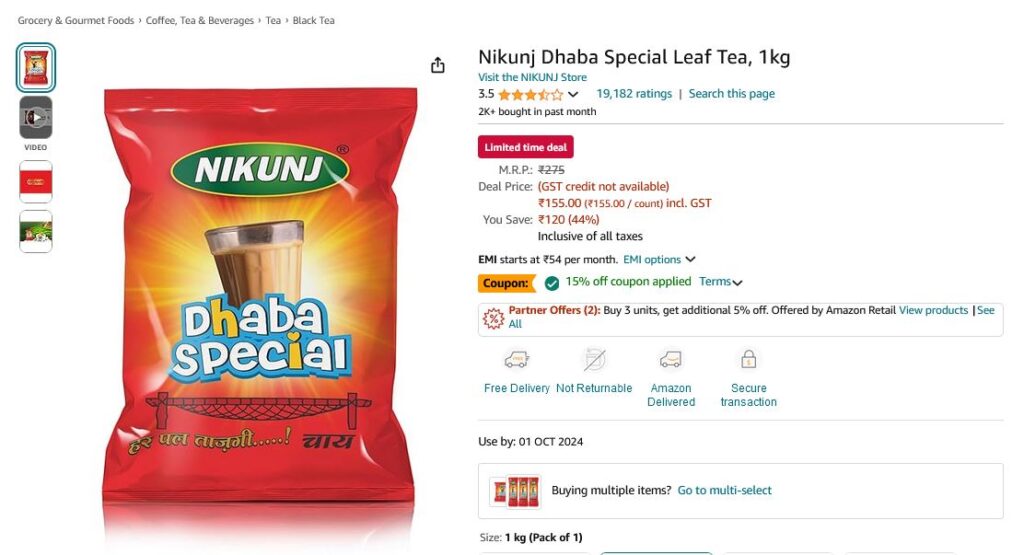The height and width of the screenshot is (555, 1024).
Task: Open Coffee, Tea & Beverages breadcrumb
Action: pyautogui.click(x=200, y=20)
